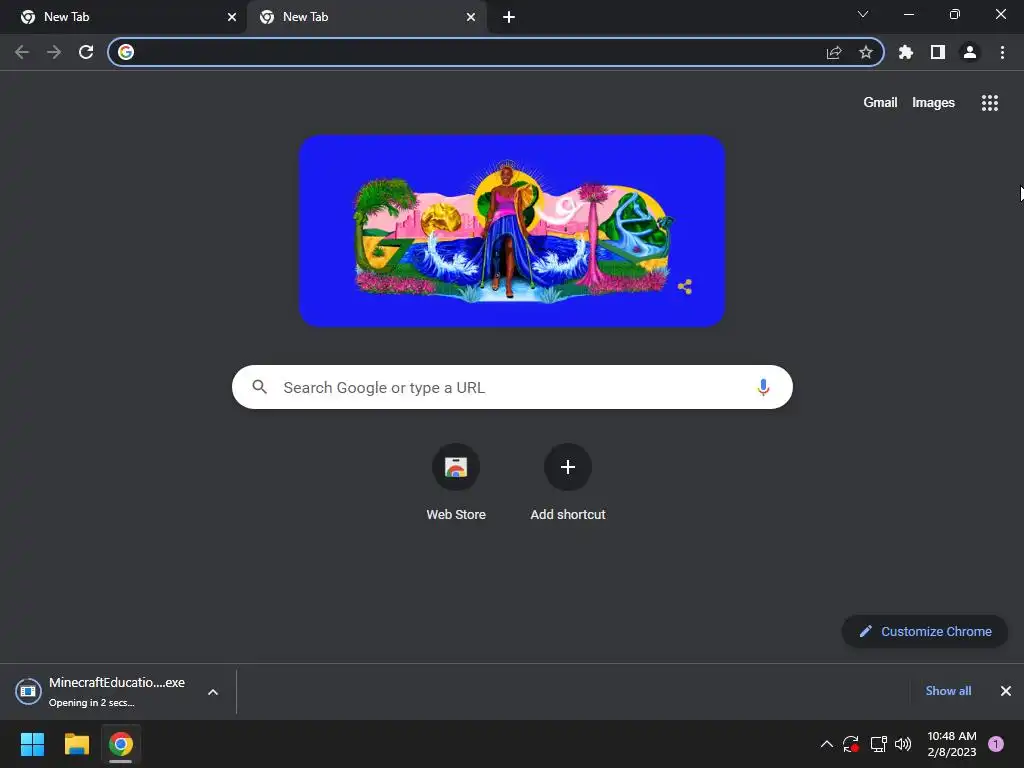The image size is (1024, 768).
Task: Bookmark this tab with star icon
Action: (866, 52)
